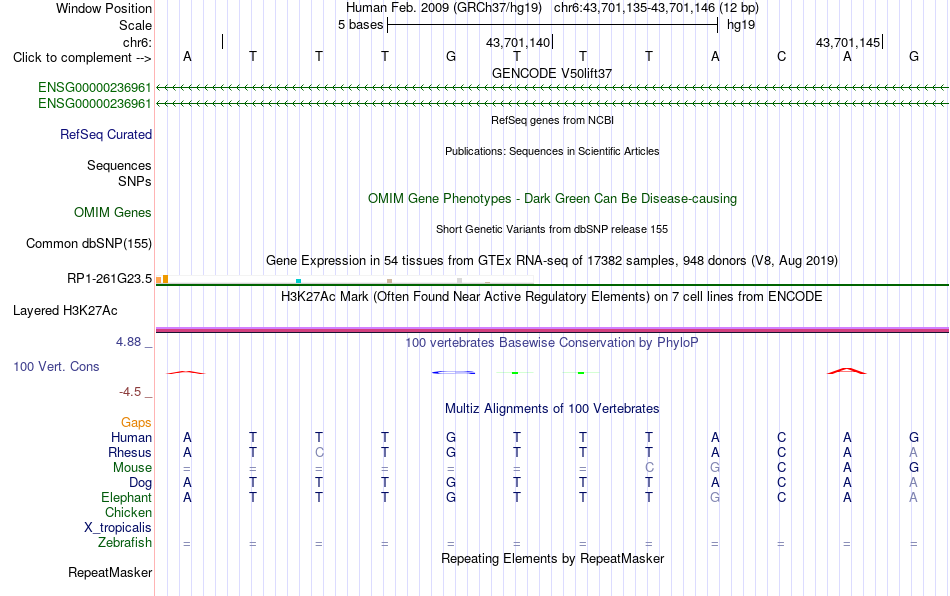
Task: Select the Scale track label
Action: pos(135,25)
